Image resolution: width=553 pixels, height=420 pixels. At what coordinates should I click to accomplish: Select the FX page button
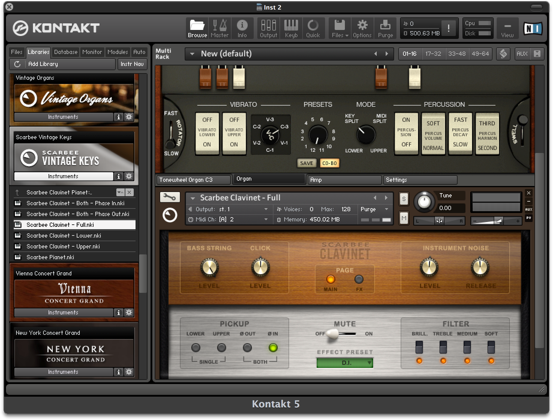click(x=359, y=279)
